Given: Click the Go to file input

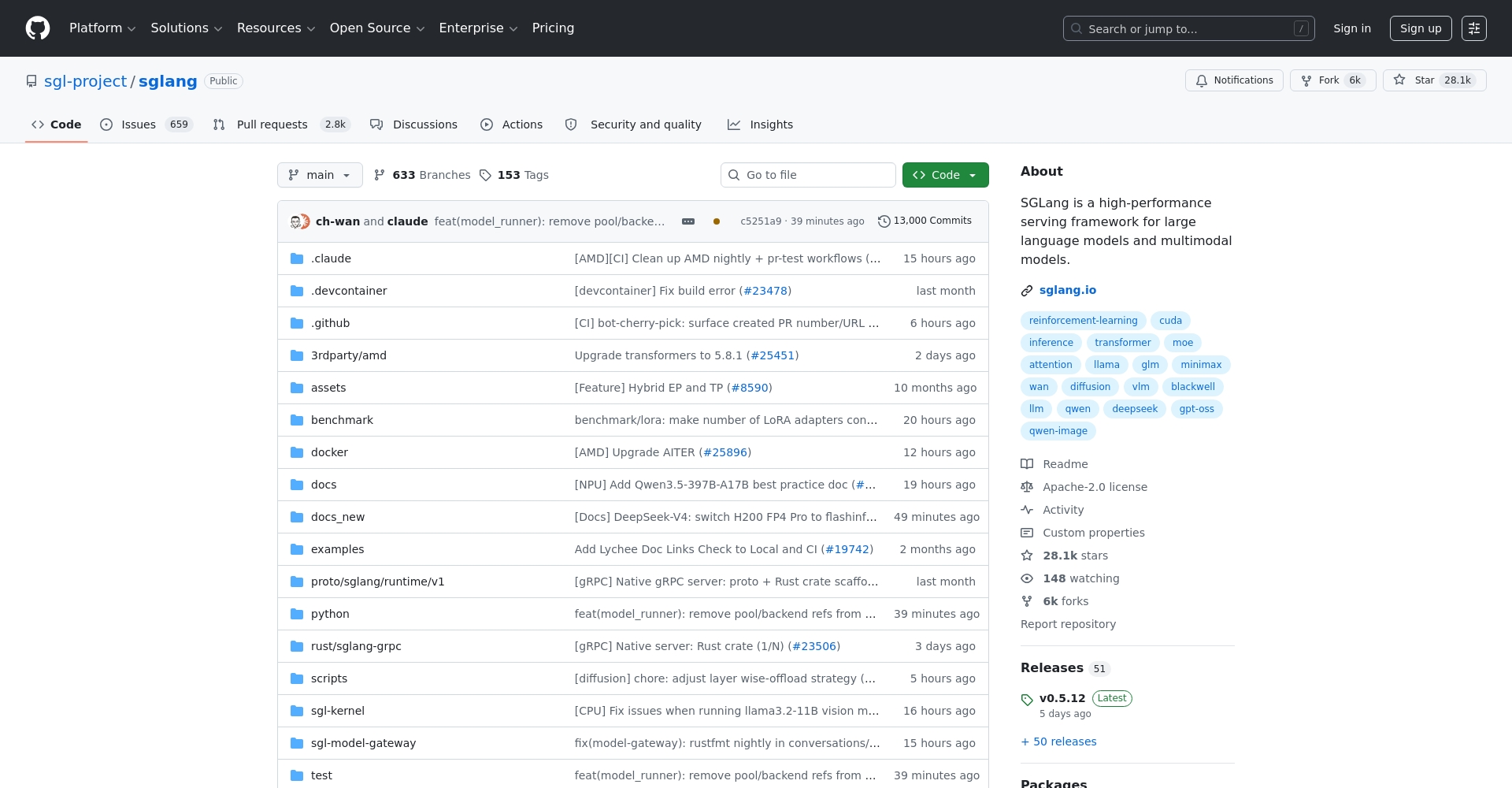Looking at the screenshot, I should point(808,175).
